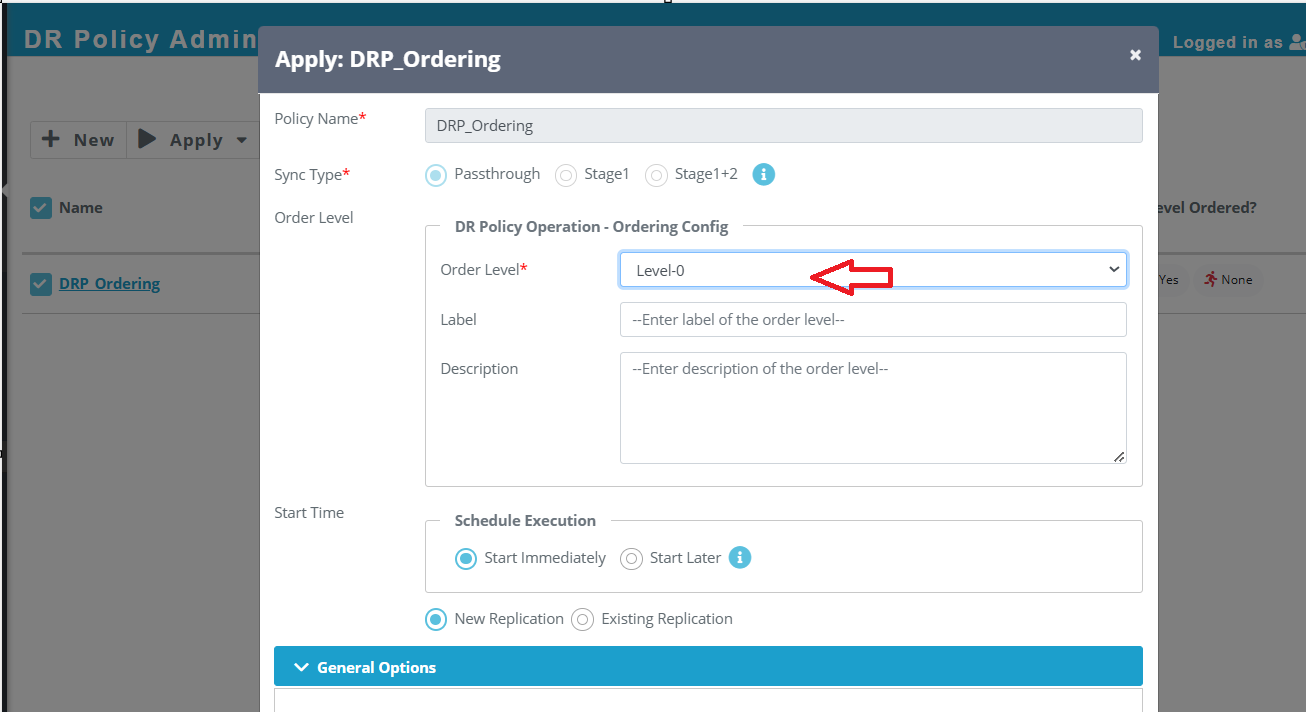Open the Order Level dropdown showing Level-0
Screen dimensions: 1306x712
coord(873,270)
